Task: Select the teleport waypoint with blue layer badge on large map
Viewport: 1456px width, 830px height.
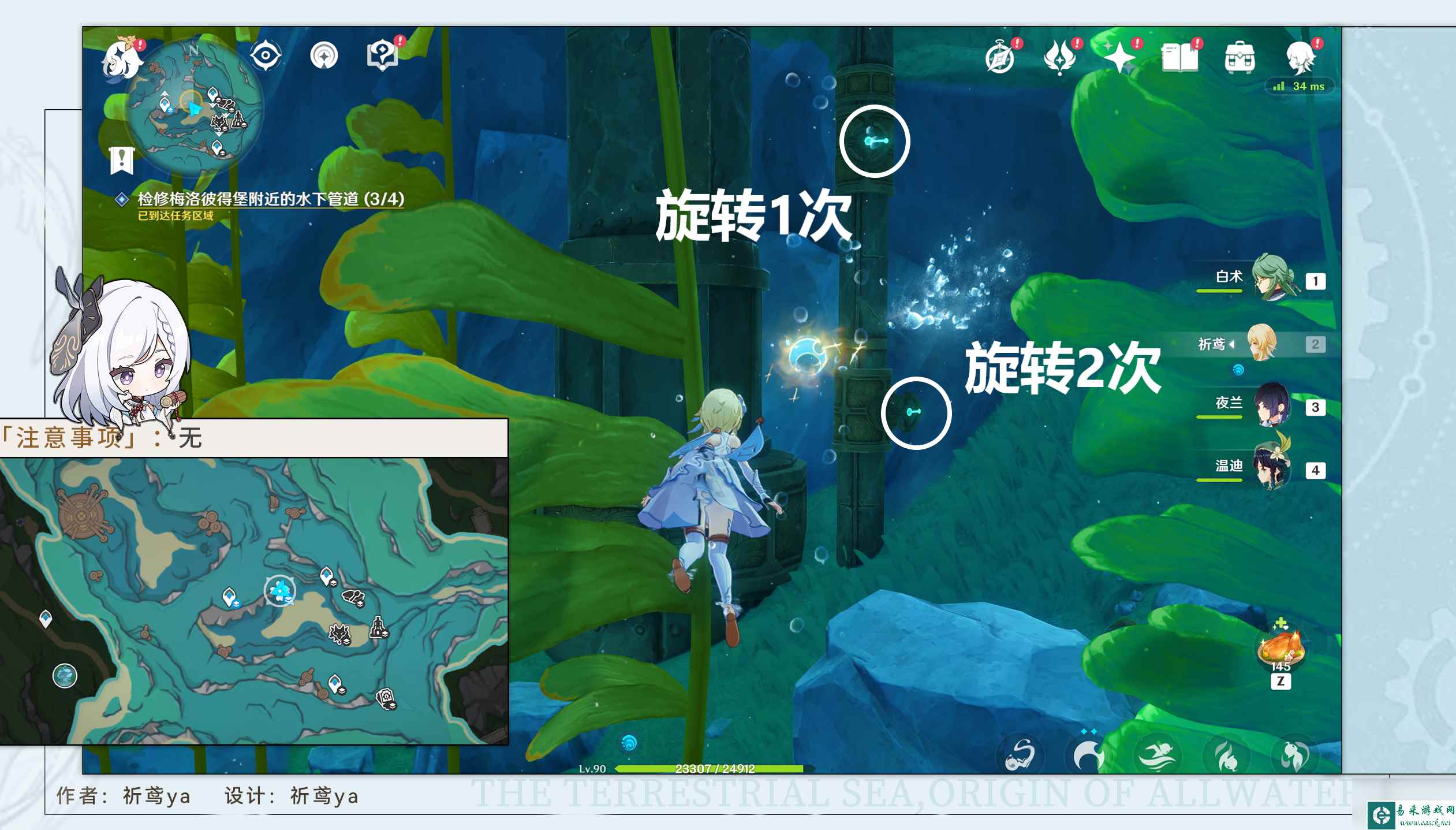Action: click(x=231, y=597)
